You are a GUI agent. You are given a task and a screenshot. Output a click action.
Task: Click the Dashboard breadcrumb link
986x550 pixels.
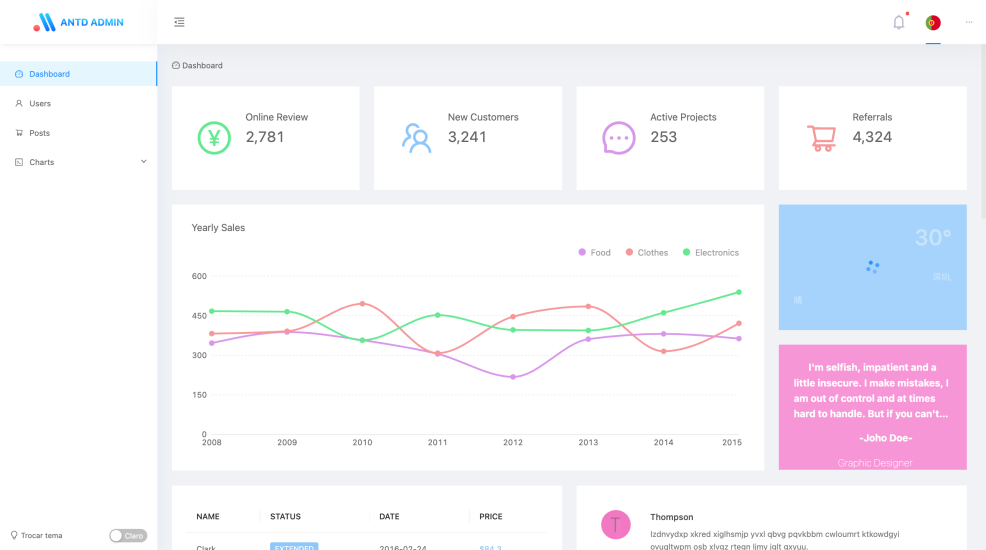click(x=201, y=66)
